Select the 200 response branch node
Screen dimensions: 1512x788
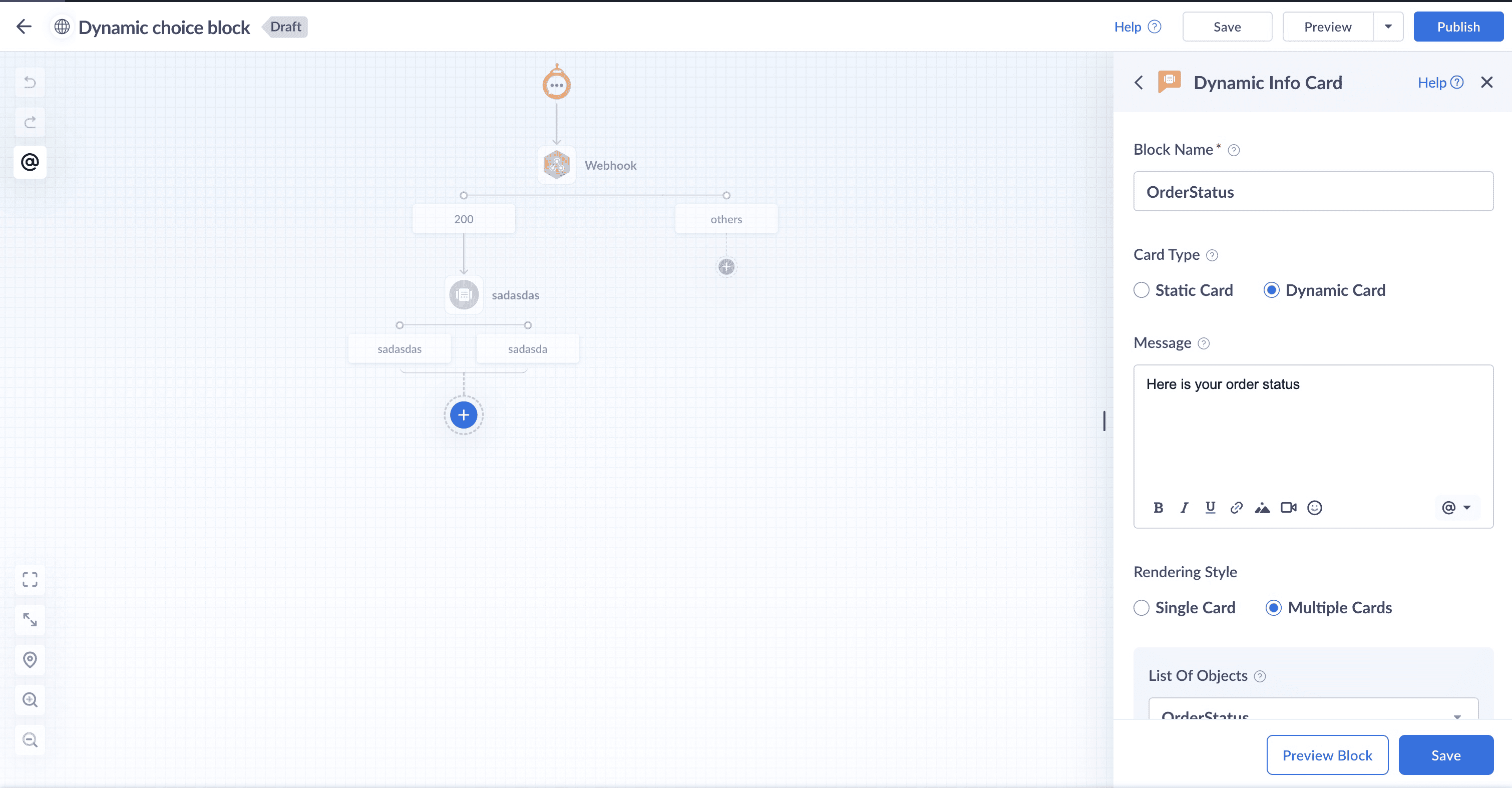coord(463,219)
